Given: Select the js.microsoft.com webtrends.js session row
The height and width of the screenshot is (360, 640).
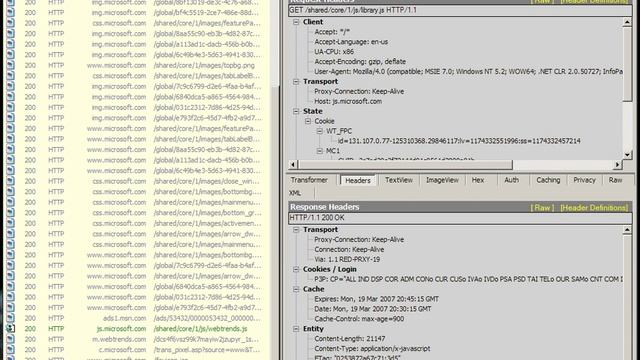Looking at the screenshot, I should (x=137, y=329).
